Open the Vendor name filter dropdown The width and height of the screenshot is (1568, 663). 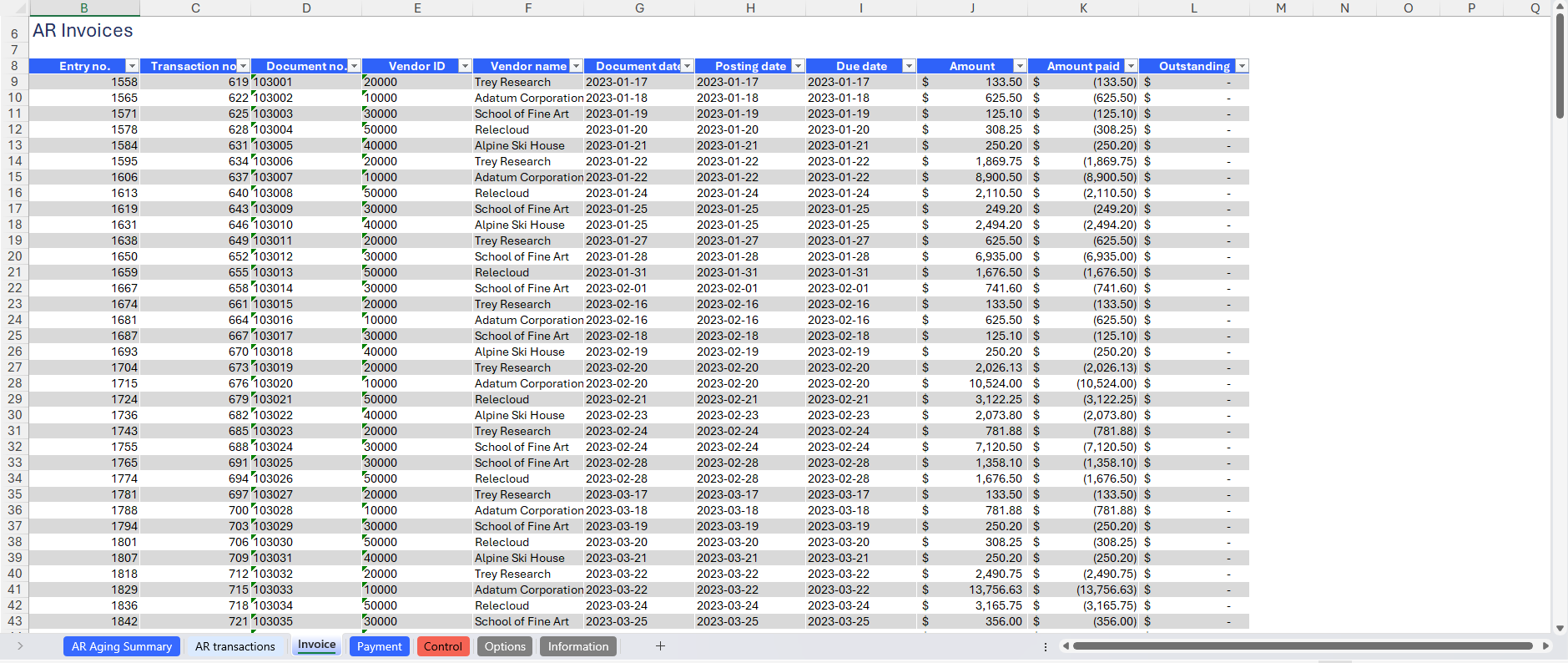coord(576,66)
